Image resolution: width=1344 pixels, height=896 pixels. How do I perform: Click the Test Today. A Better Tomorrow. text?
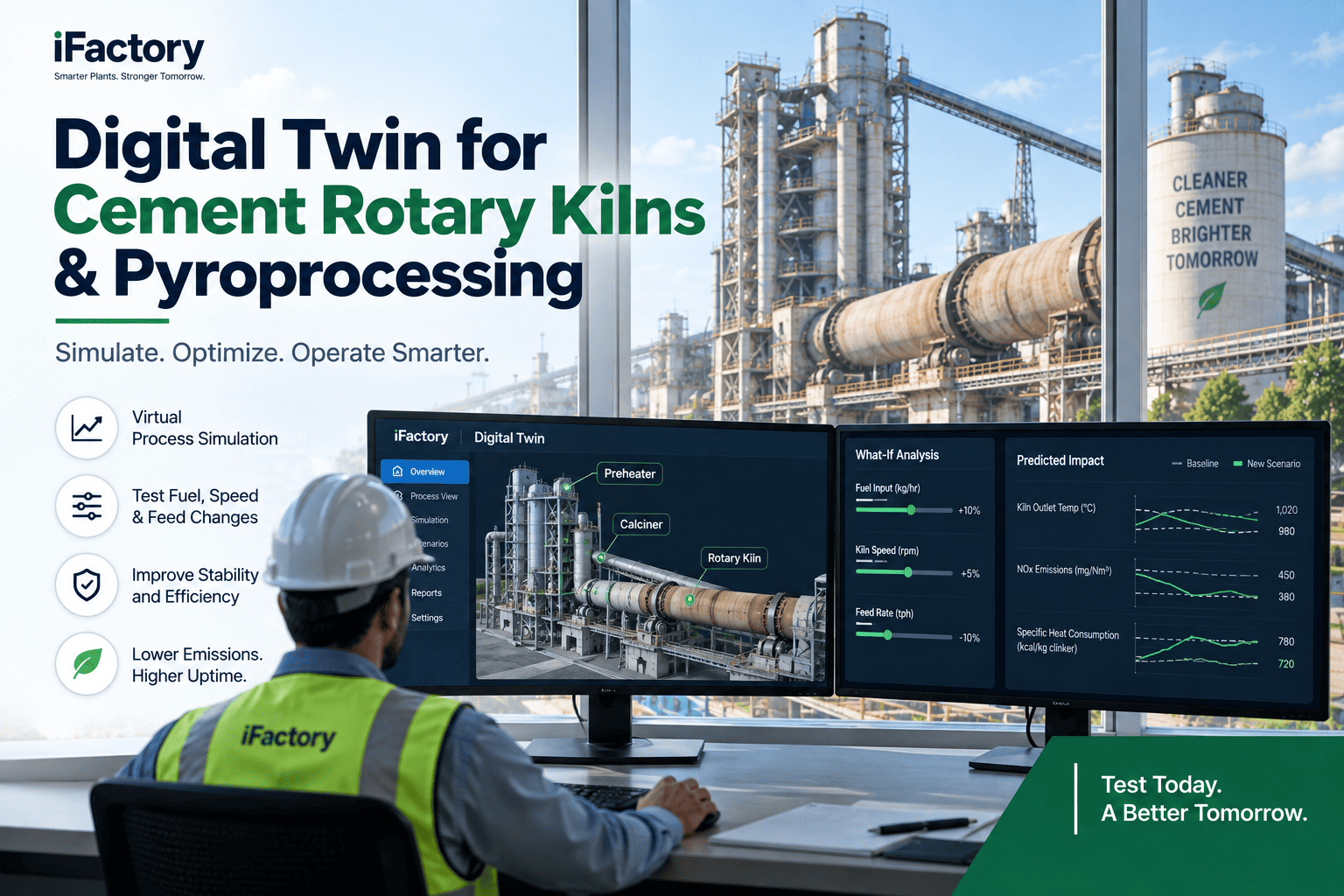[1204, 798]
